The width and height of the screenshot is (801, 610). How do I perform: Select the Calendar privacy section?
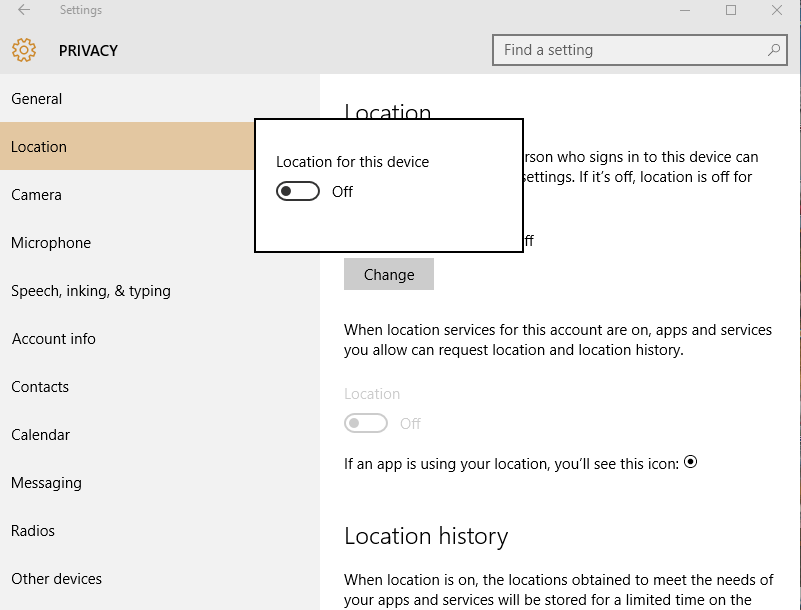pos(39,434)
